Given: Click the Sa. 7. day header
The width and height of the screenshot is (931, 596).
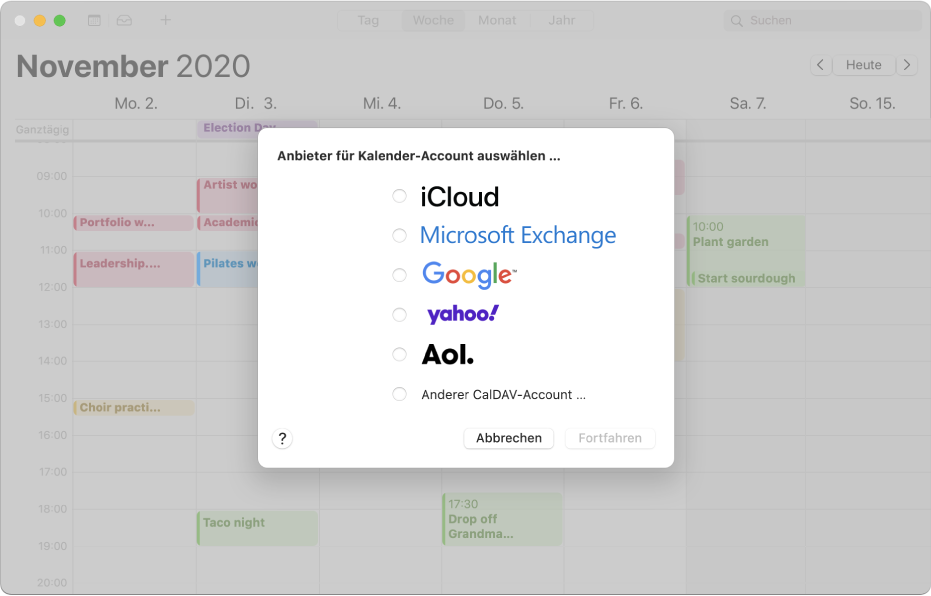Looking at the screenshot, I should (748, 103).
